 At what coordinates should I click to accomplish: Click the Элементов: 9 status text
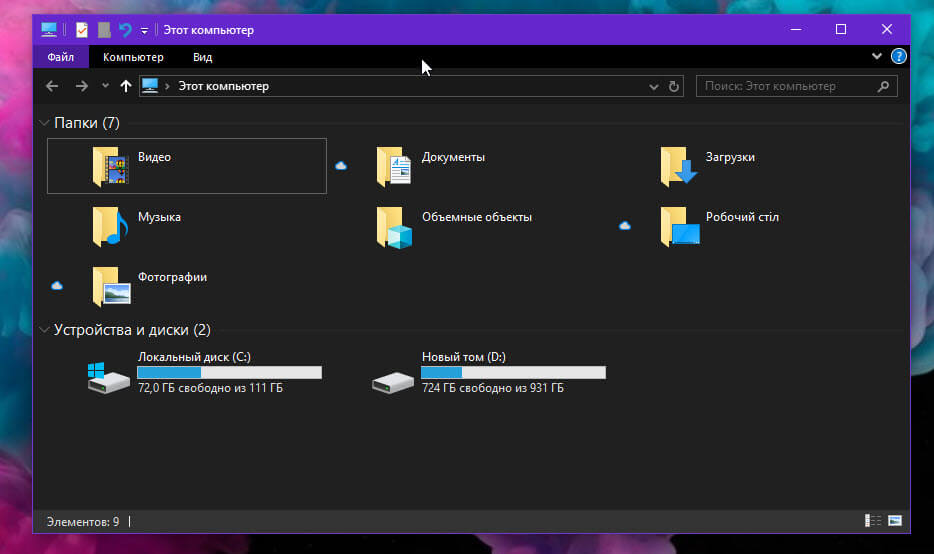point(83,522)
